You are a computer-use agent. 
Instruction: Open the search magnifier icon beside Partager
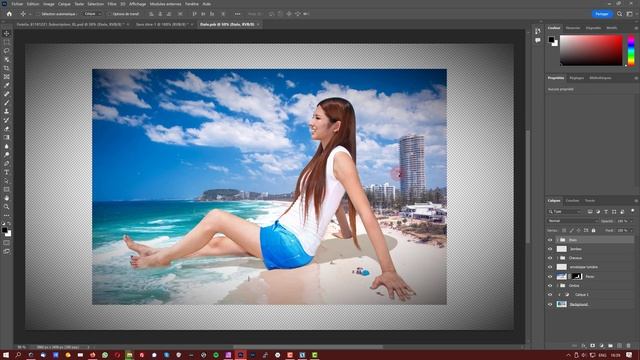click(620, 14)
